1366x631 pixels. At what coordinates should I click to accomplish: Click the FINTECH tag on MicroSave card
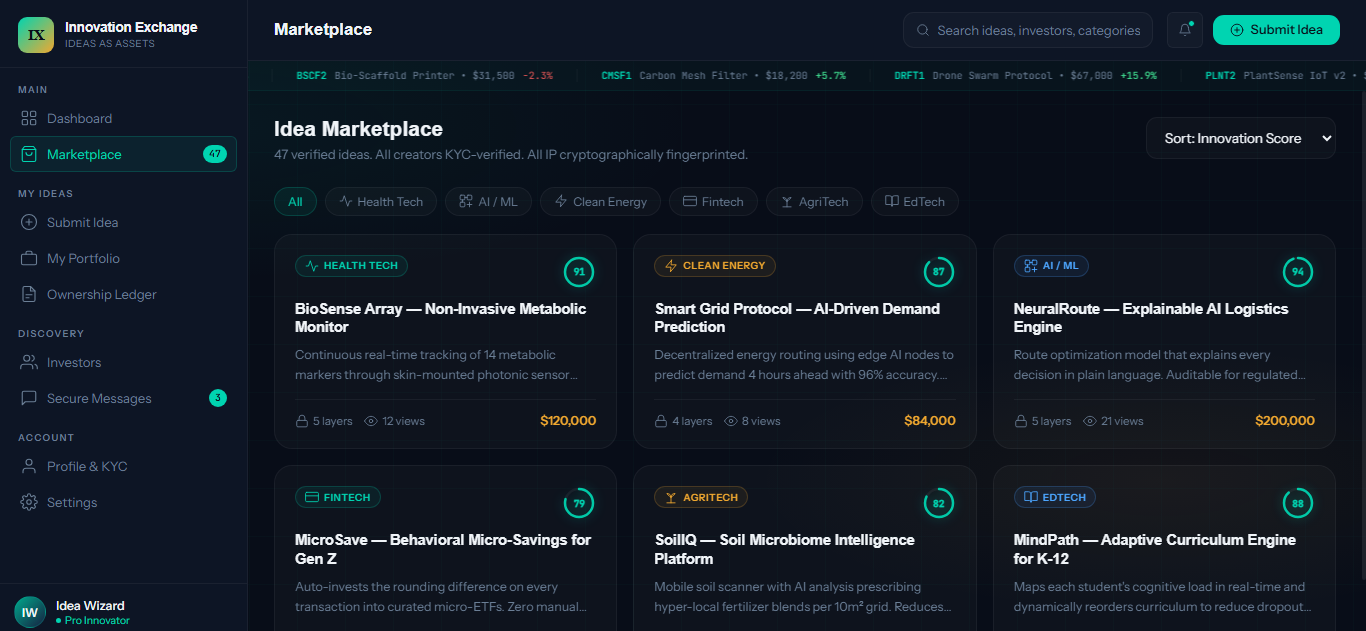click(x=338, y=497)
